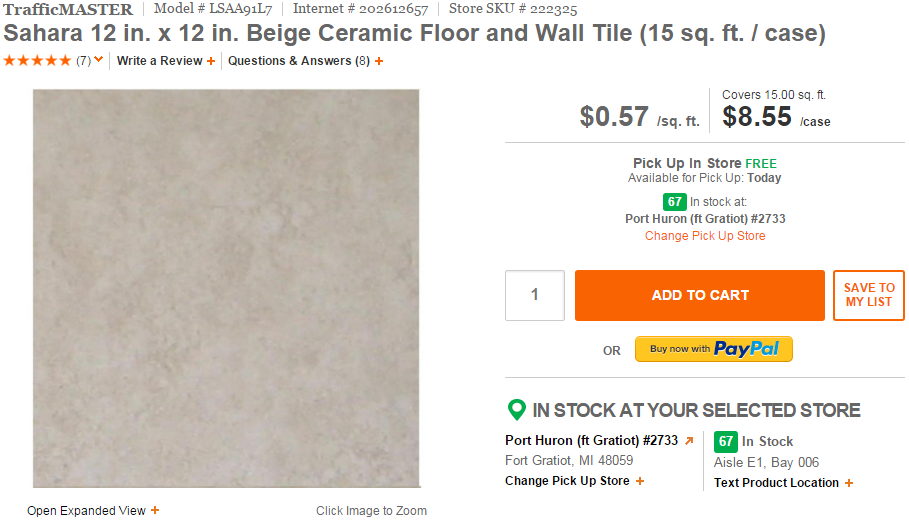Image resolution: width=909 pixels, height=525 pixels.
Task: Click the orange arrow icon beside Port Huron #2733
Action: click(688, 441)
